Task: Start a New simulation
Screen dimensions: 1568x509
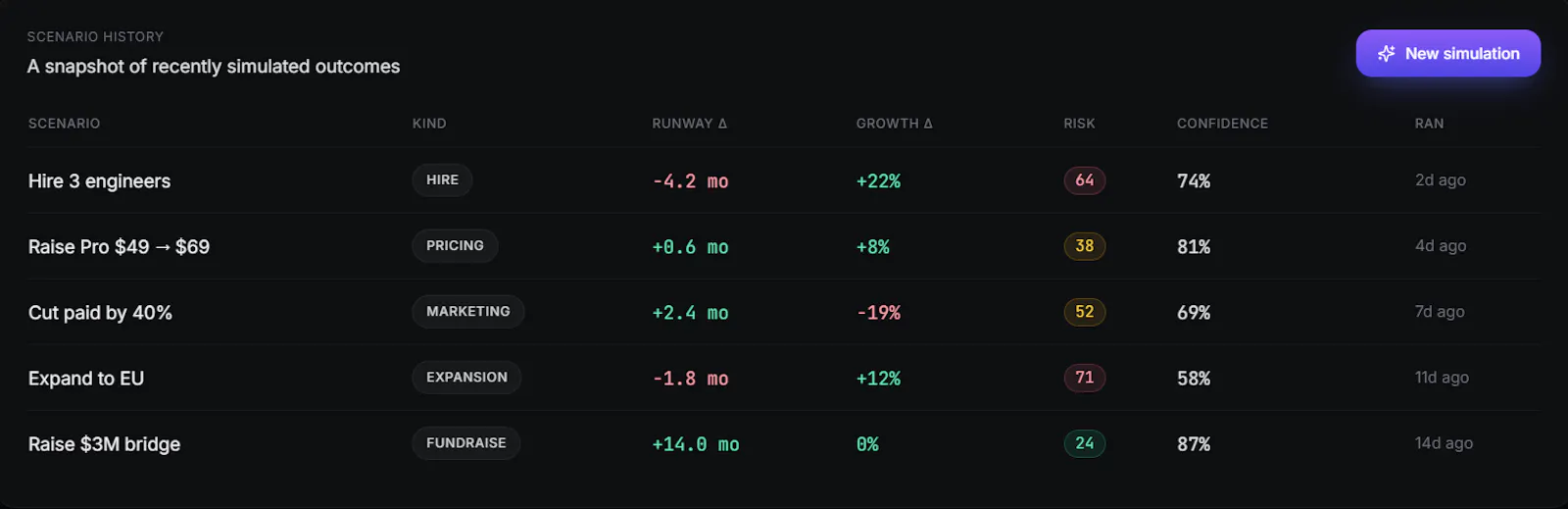Action: point(1447,53)
